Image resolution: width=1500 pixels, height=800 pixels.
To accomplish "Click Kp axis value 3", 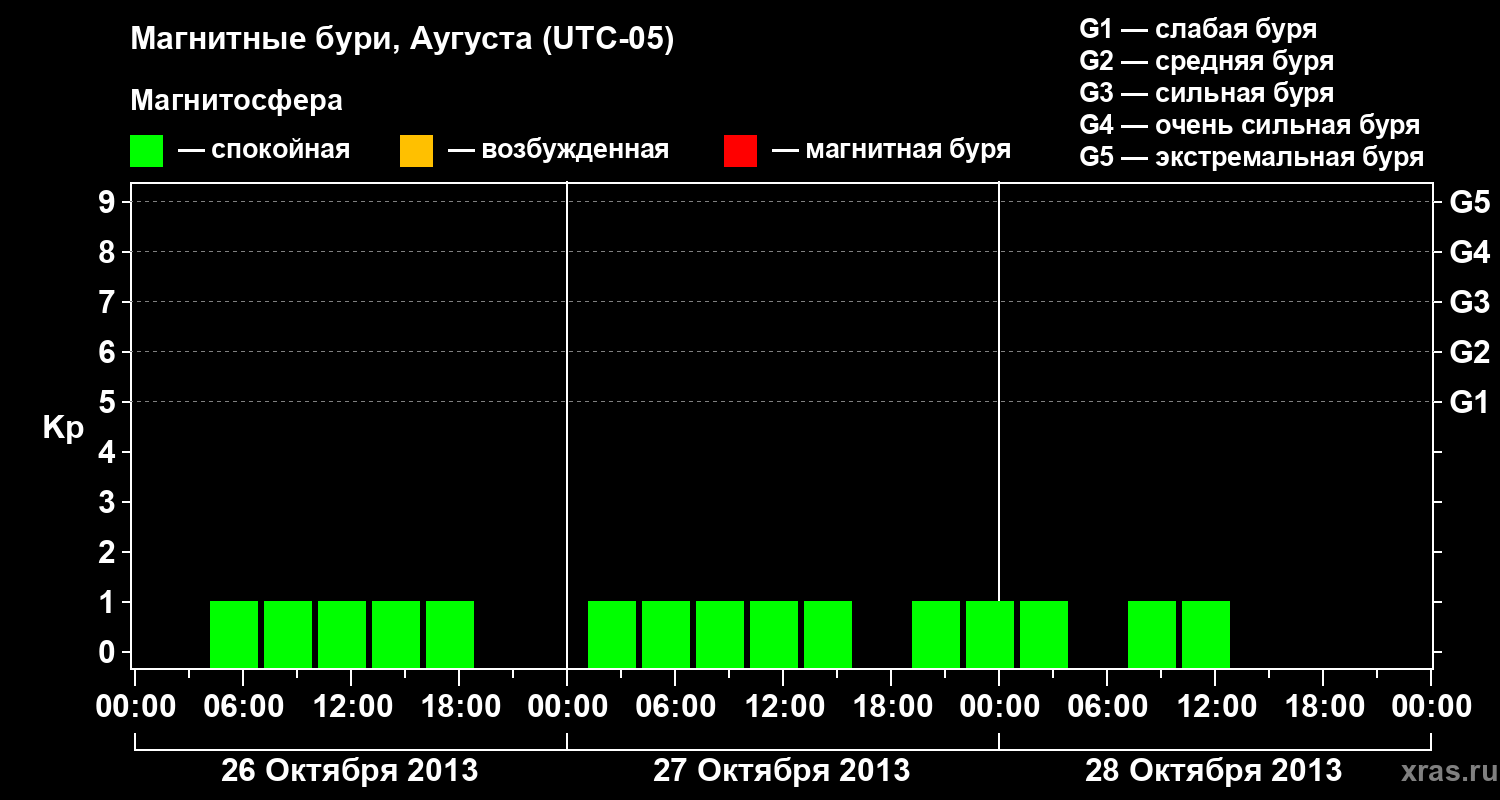I will (x=108, y=502).
